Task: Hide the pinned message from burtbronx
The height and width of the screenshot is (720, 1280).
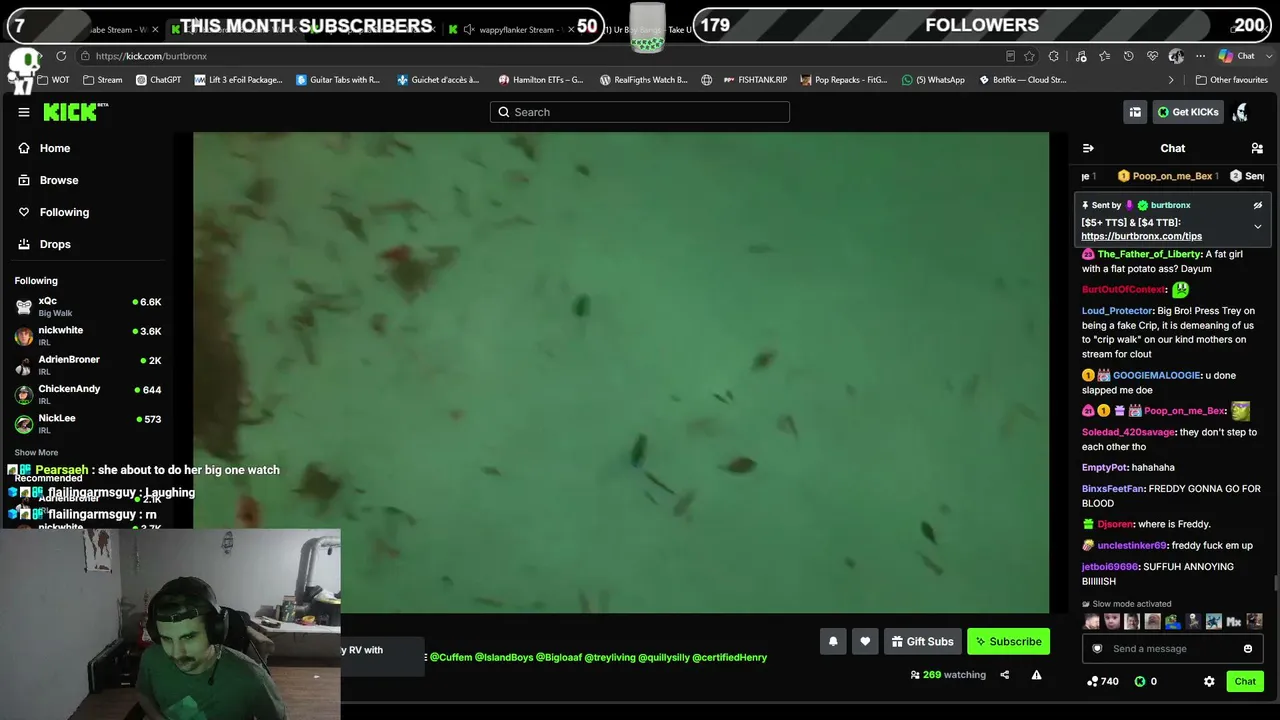Action: (1258, 205)
